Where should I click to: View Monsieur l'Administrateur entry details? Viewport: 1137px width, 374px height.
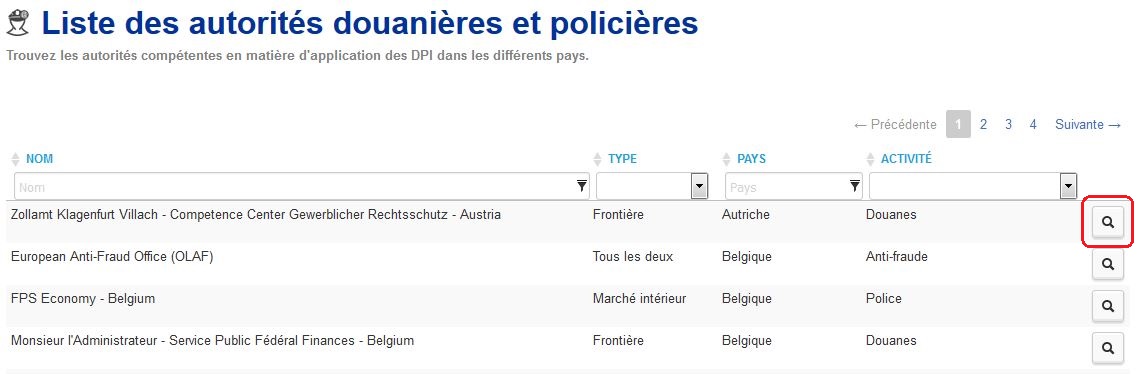[1107, 349]
